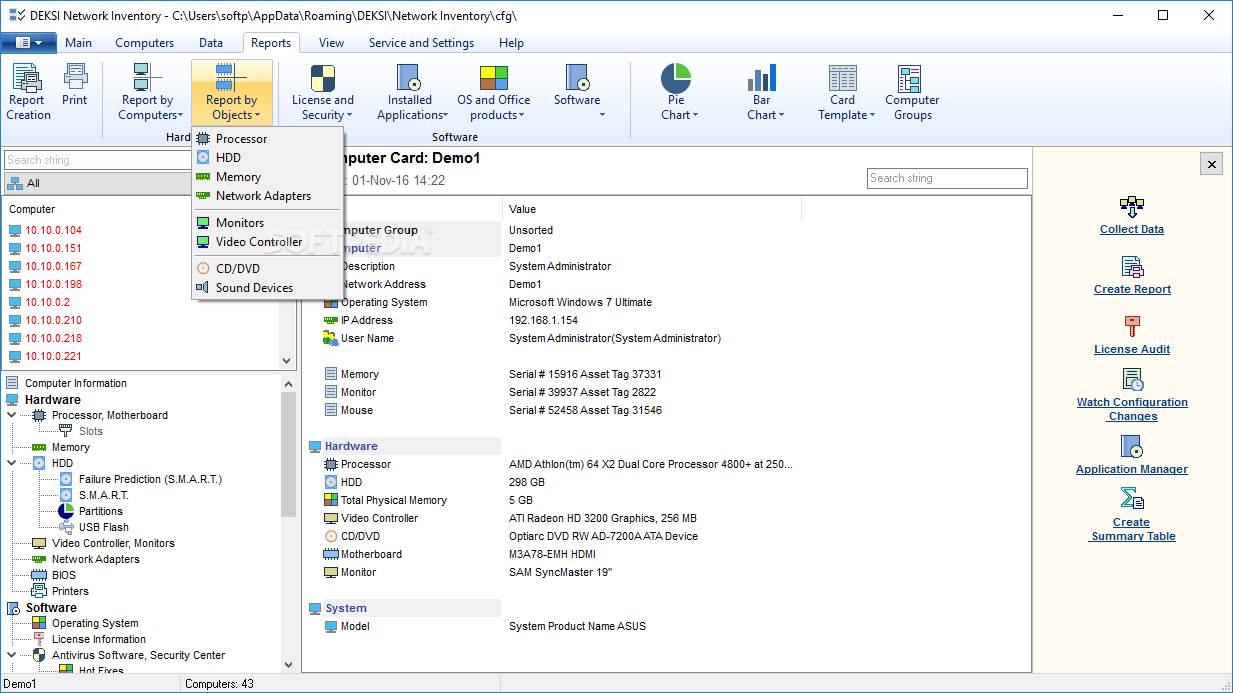
Task: Open Report Creation tool
Action: pyautogui.click(x=28, y=92)
